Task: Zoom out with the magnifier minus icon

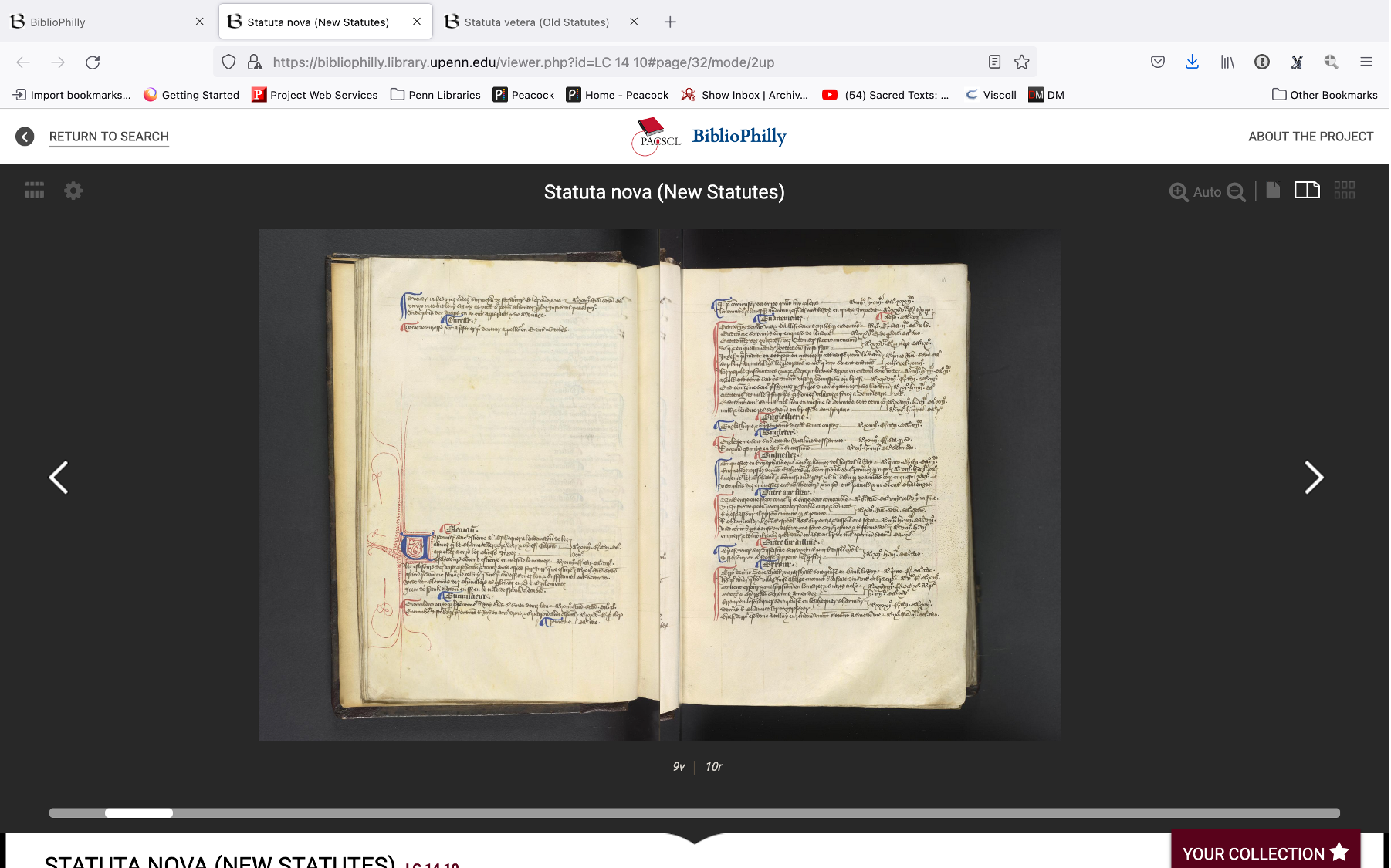Action: click(x=1236, y=192)
